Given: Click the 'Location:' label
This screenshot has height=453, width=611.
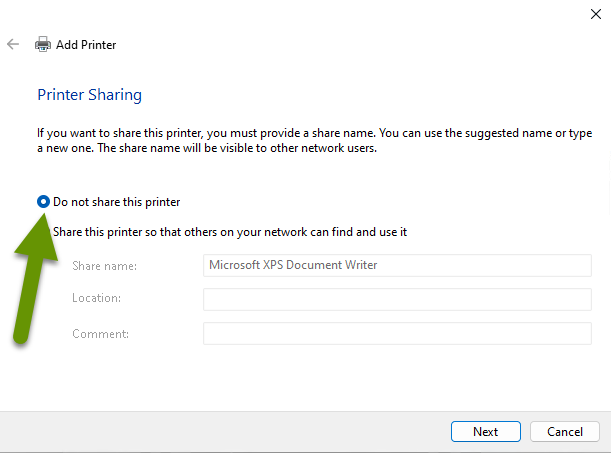Looking at the screenshot, I should click(97, 298).
